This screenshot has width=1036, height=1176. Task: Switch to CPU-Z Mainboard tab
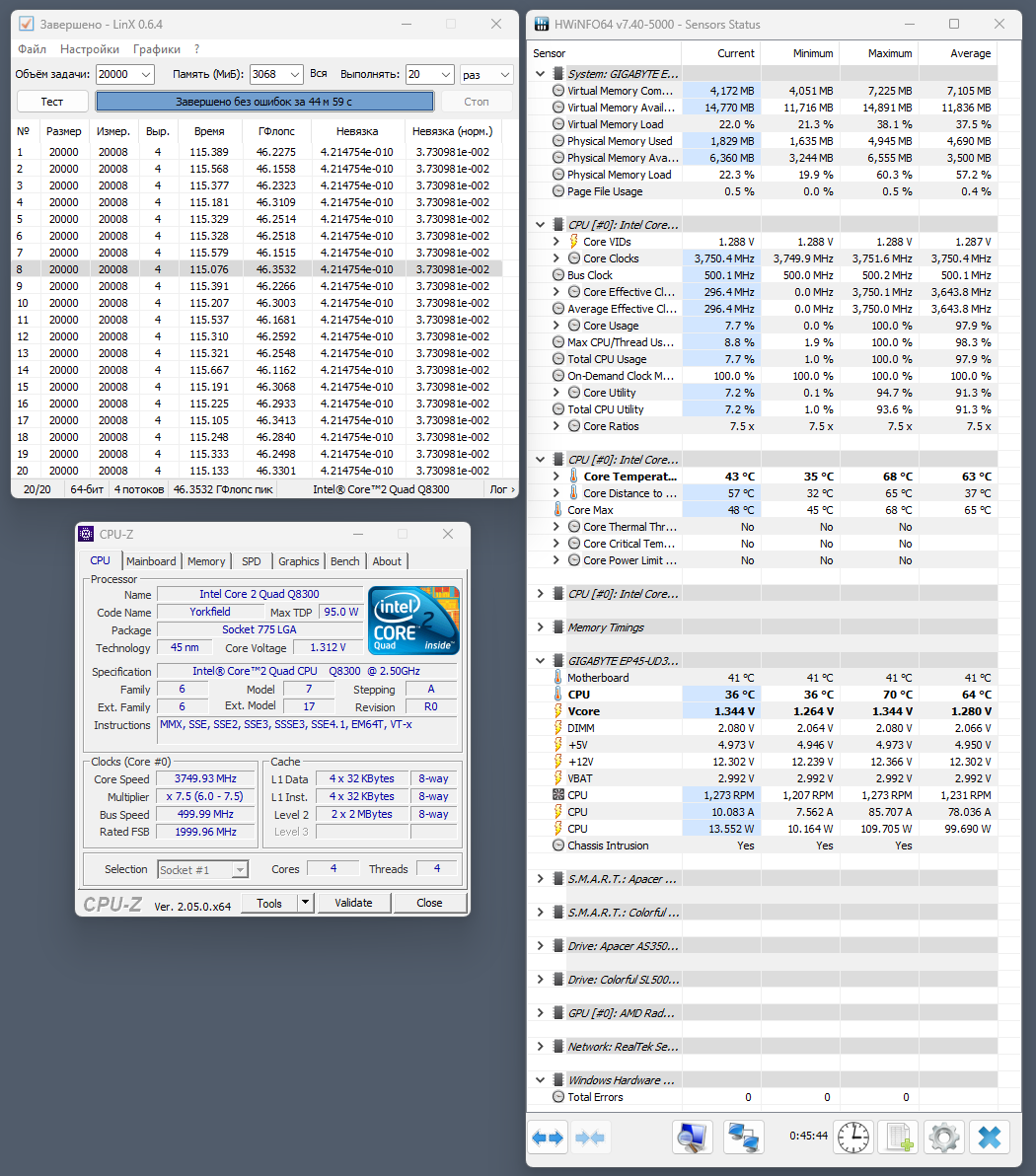pos(151,561)
